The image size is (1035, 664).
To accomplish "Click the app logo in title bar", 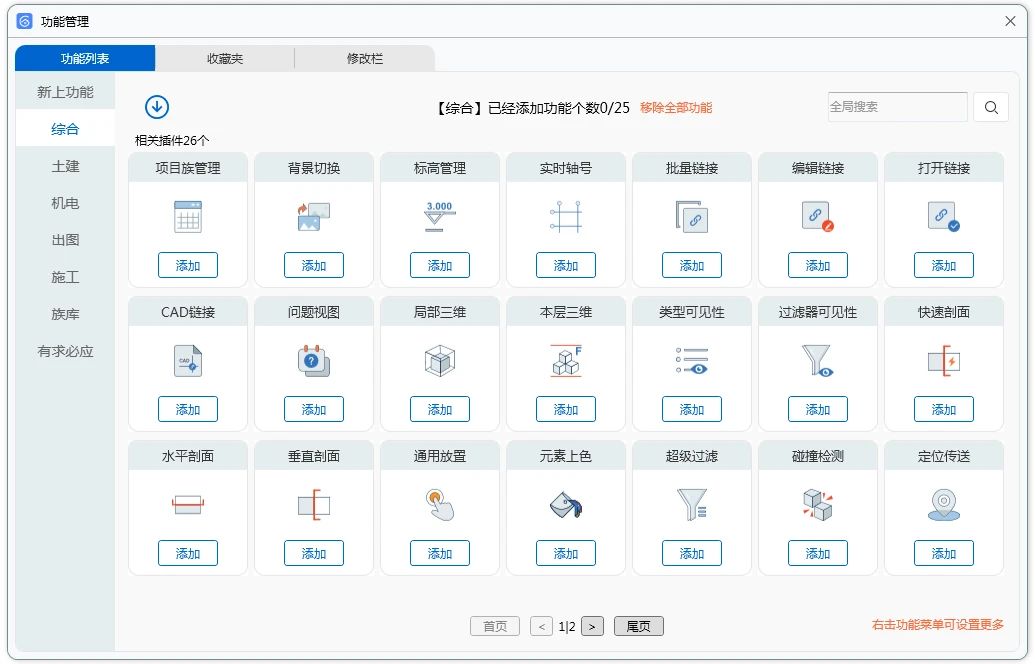I will (24, 21).
